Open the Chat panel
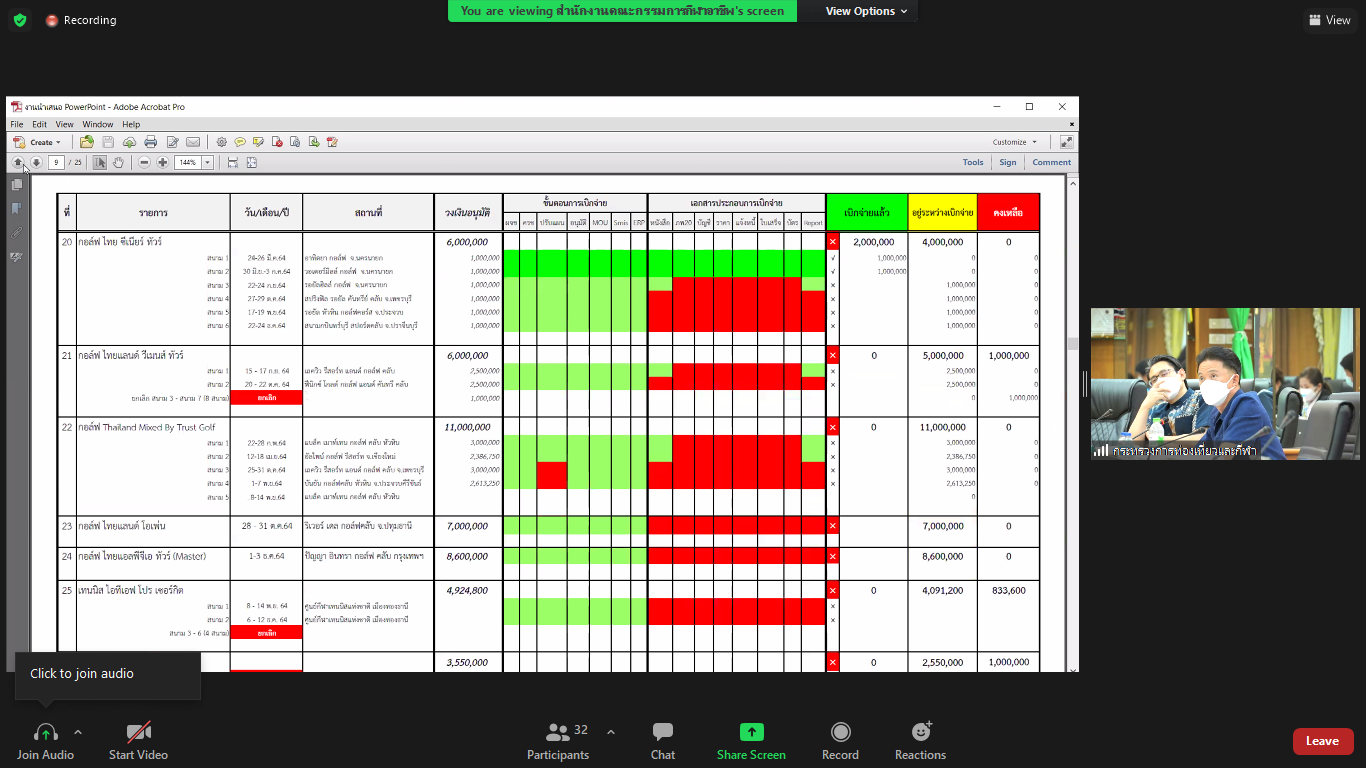1366x768 pixels. pos(662,733)
